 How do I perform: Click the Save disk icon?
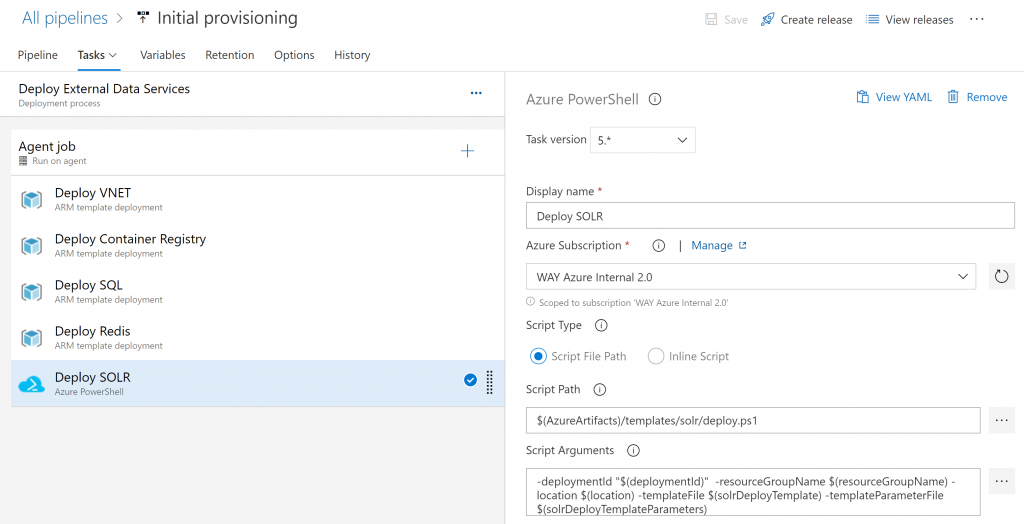[x=711, y=20]
